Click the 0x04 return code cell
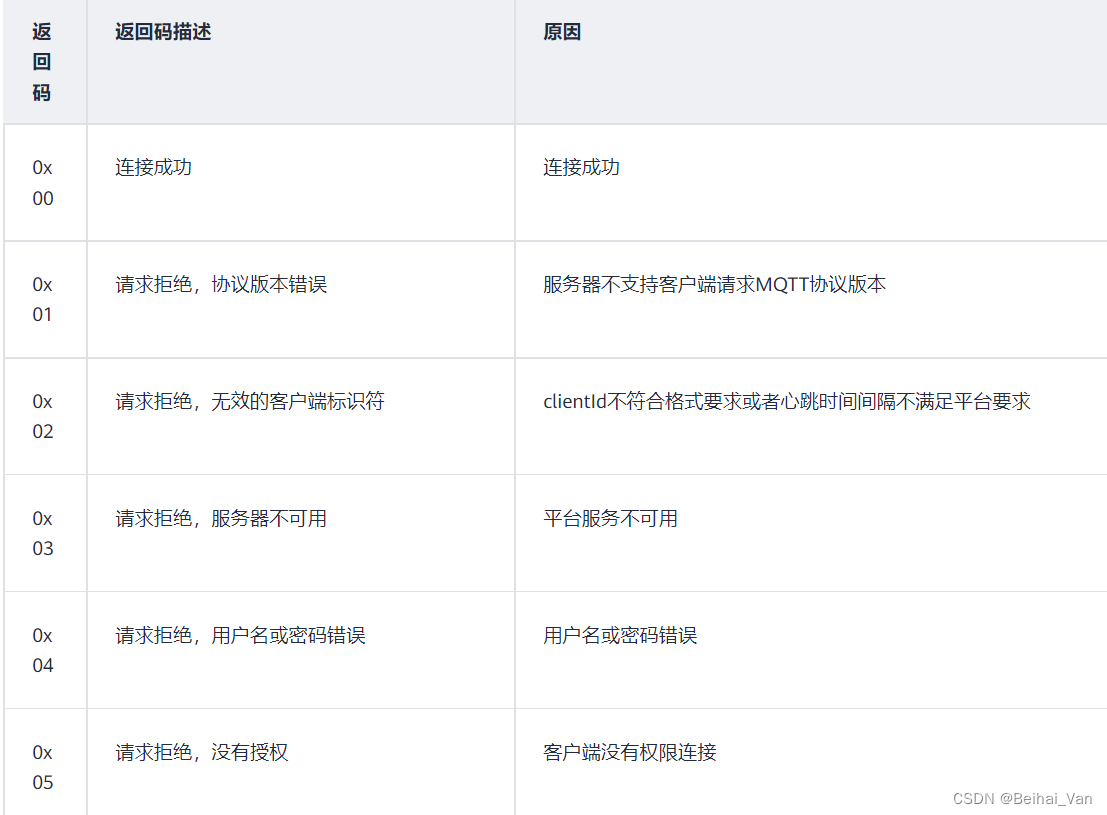Viewport: 1107px width, 815px height. pos(45,650)
